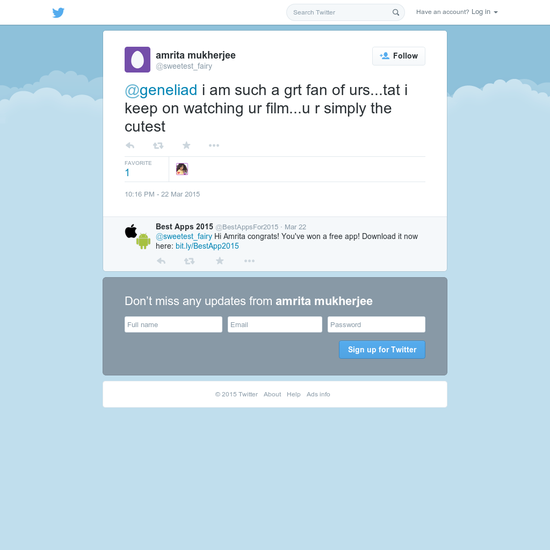Click the Email input field
Image resolution: width=550 pixels, height=550 pixels.
(x=275, y=324)
